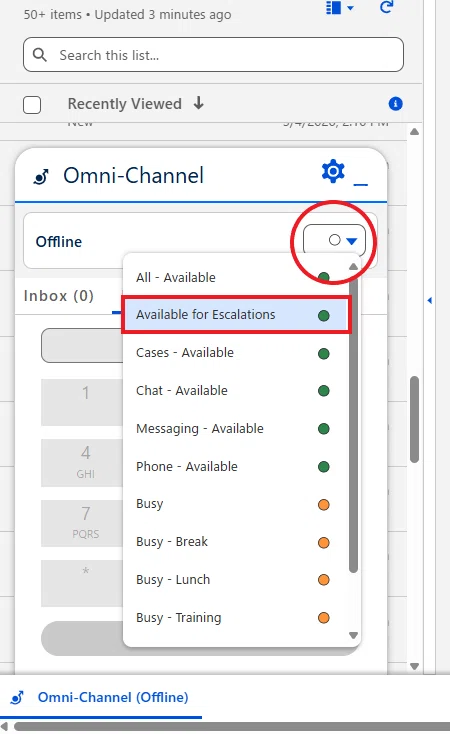Choose the plain Busy status
This screenshot has height=734, width=450.
point(236,504)
